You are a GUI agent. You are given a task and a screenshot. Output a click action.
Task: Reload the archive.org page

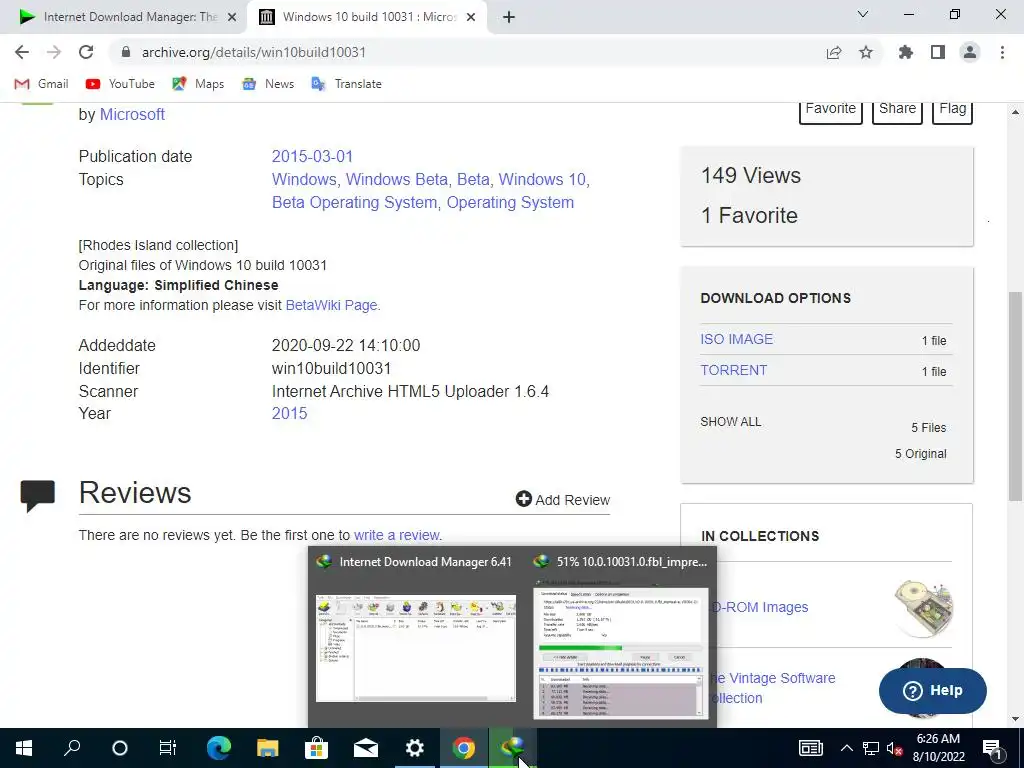(x=86, y=52)
